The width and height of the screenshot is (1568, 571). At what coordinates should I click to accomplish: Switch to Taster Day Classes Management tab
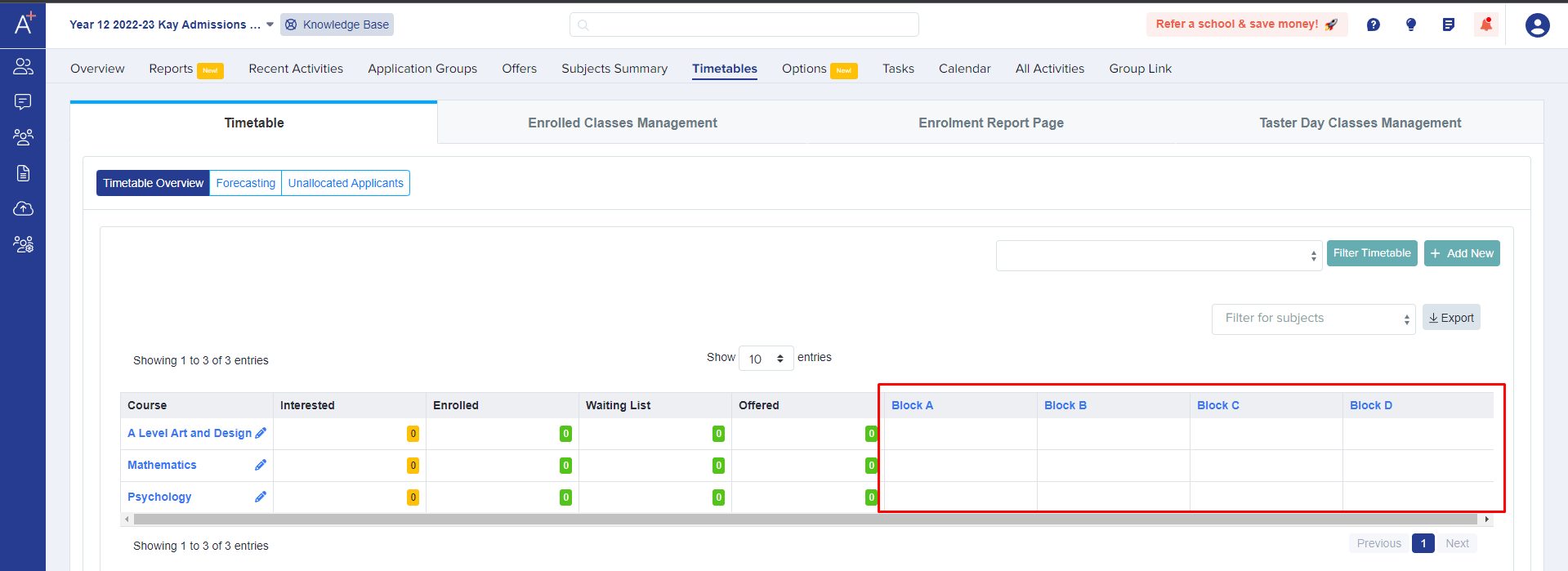point(1360,123)
